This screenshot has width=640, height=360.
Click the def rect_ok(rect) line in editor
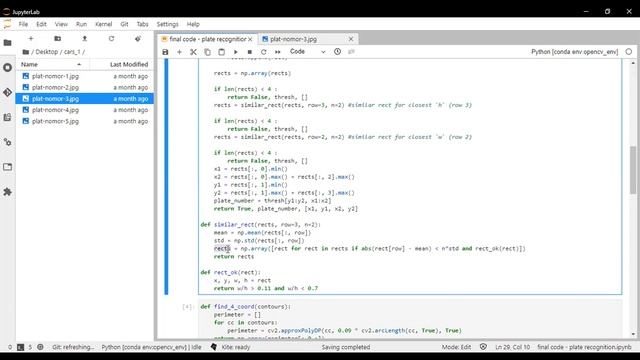coord(230,272)
